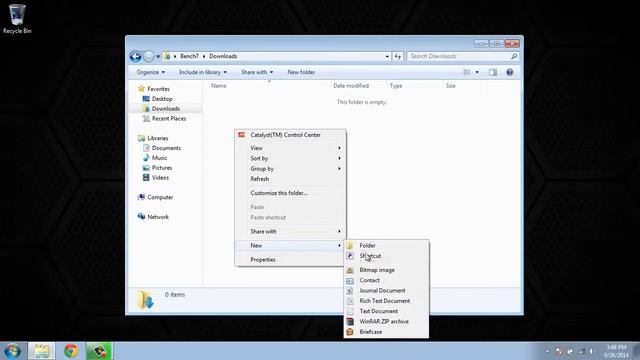
Task: Expand the context menu Share with submenu
Action: pyautogui.click(x=290, y=231)
